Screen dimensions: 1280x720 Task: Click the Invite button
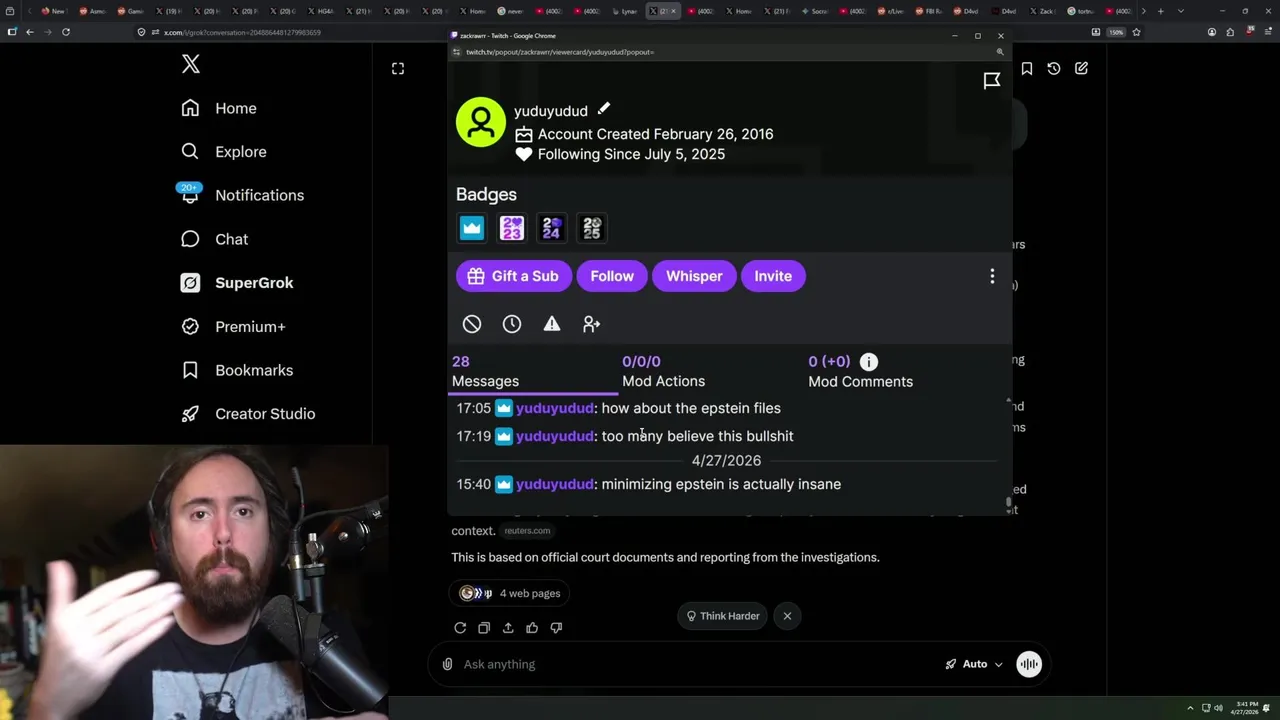tap(773, 276)
